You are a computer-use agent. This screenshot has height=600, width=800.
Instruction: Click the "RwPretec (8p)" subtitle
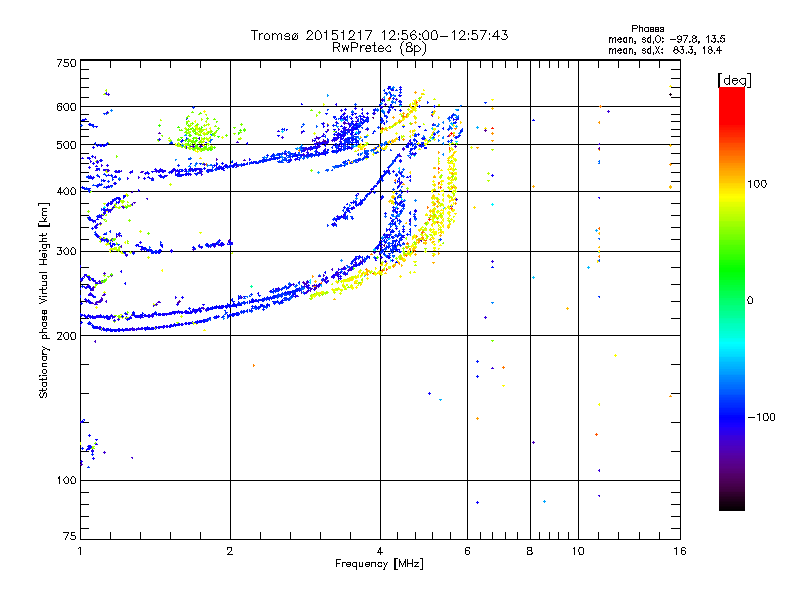pos(379,48)
